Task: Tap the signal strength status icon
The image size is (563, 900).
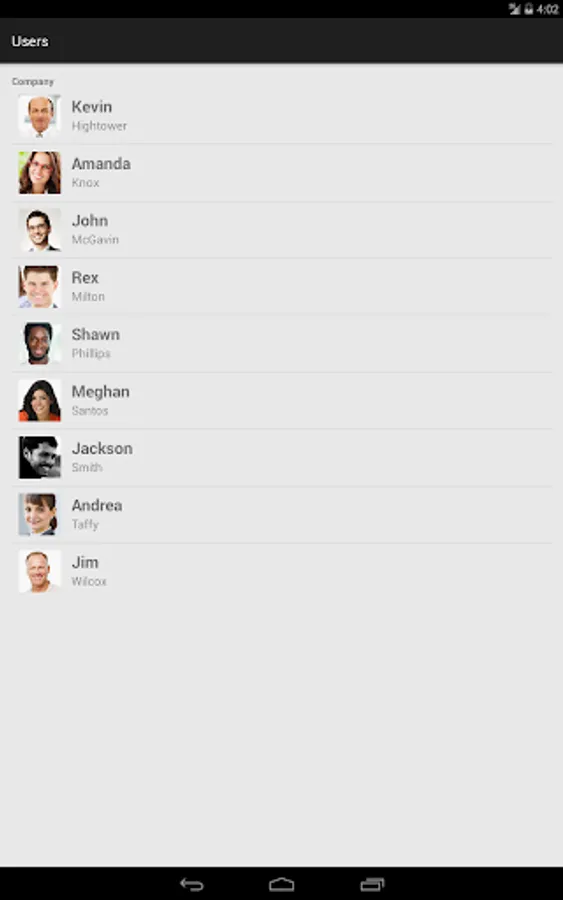Action: (515, 9)
